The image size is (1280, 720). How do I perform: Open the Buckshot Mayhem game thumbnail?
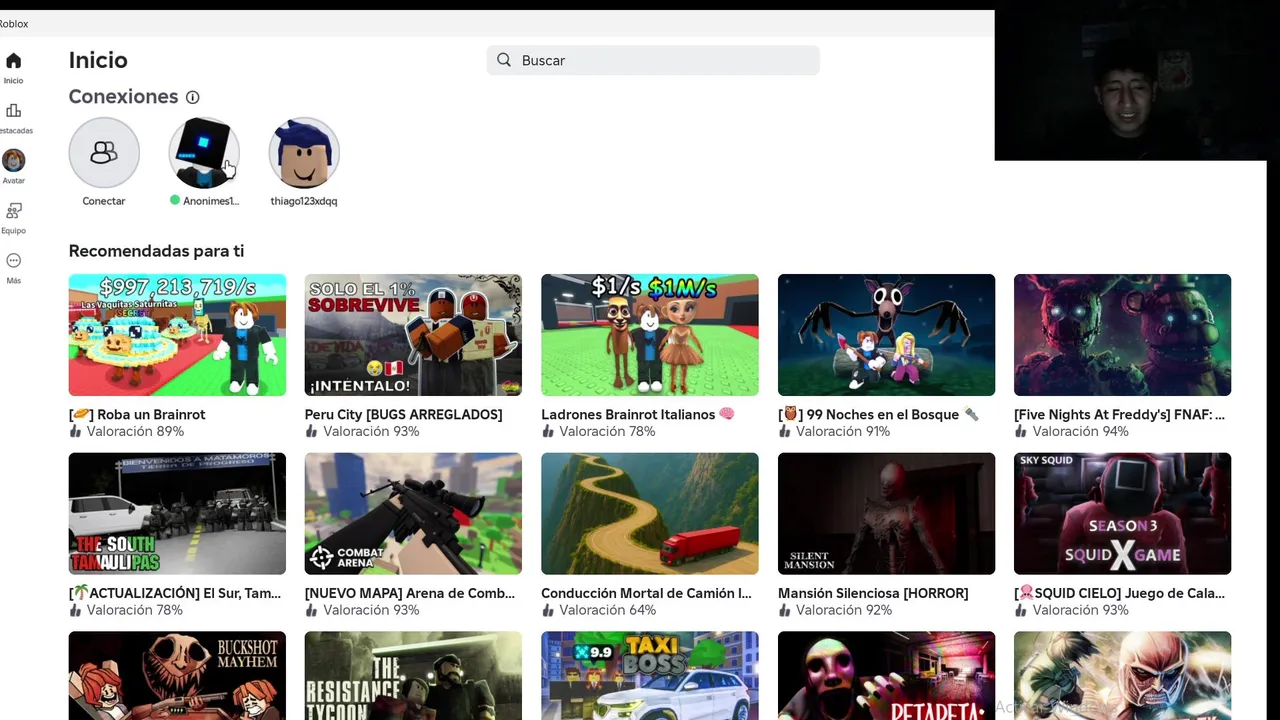coord(177,676)
